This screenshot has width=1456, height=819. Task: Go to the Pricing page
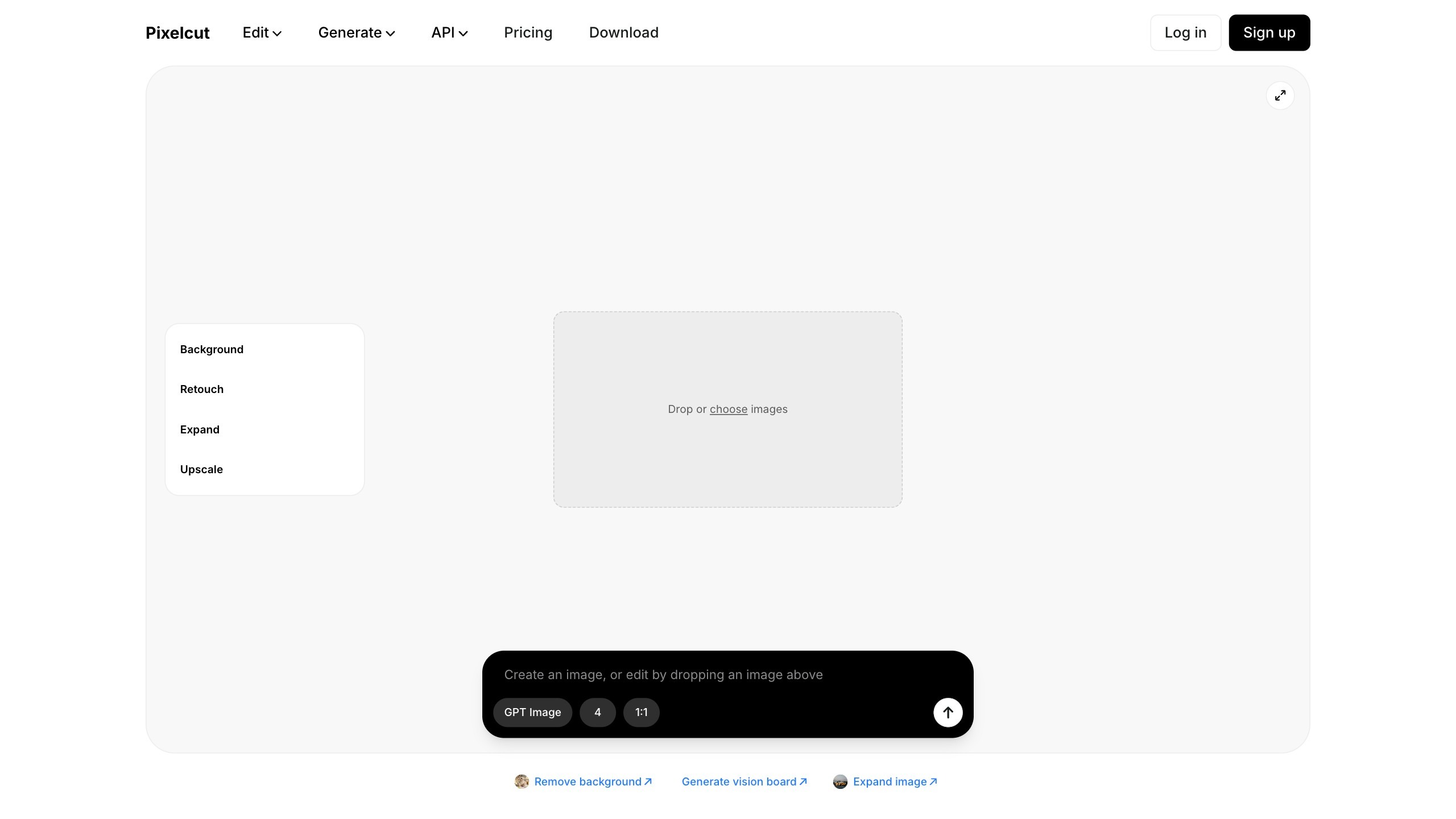[x=528, y=33]
